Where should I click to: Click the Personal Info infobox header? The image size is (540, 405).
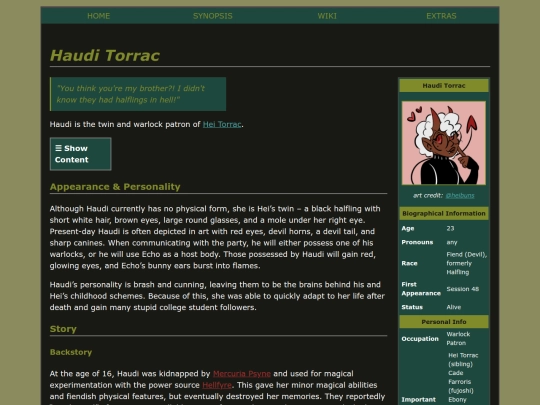pos(444,322)
